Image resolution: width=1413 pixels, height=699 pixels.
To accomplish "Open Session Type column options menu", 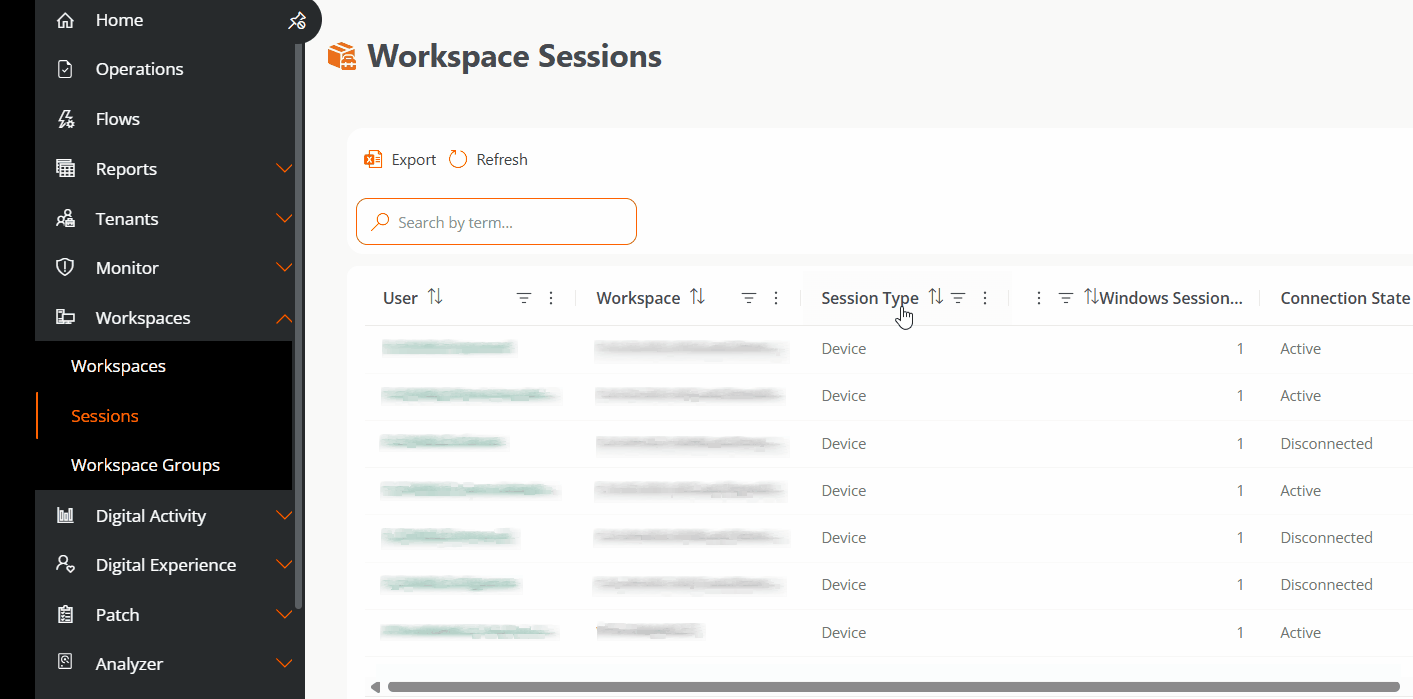I will pyautogui.click(x=985, y=298).
